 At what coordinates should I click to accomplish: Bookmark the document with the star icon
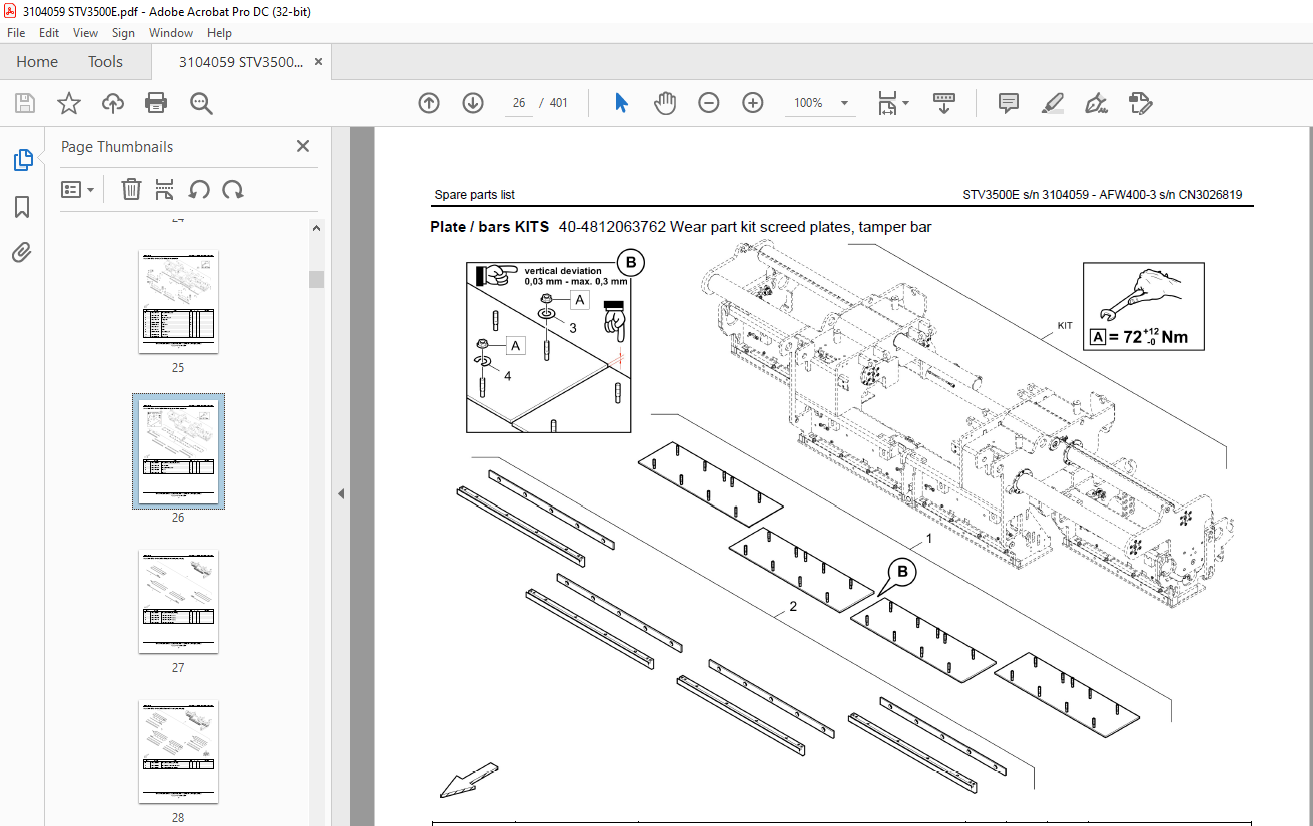(x=68, y=103)
